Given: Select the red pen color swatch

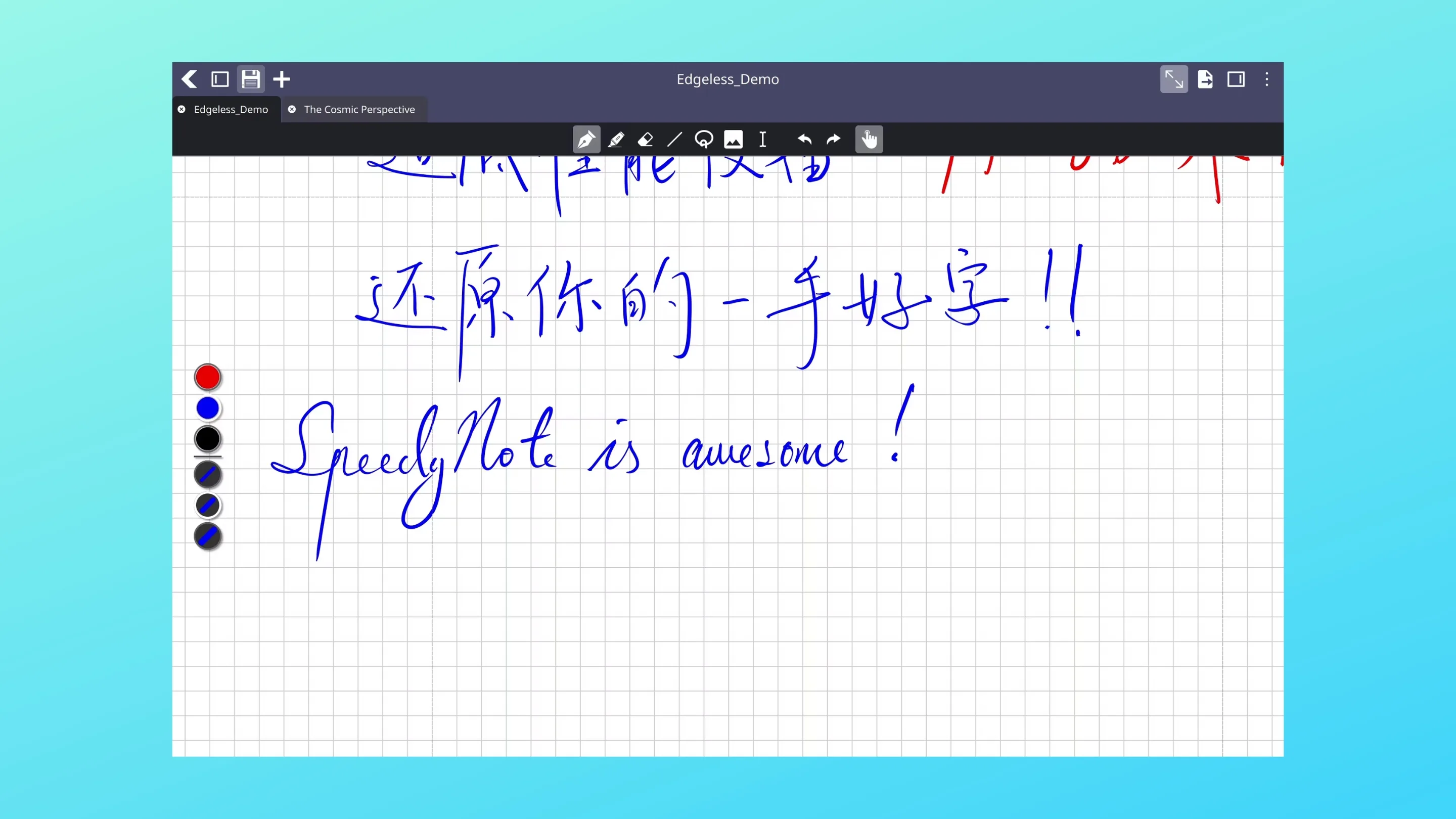Looking at the screenshot, I should [x=207, y=377].
